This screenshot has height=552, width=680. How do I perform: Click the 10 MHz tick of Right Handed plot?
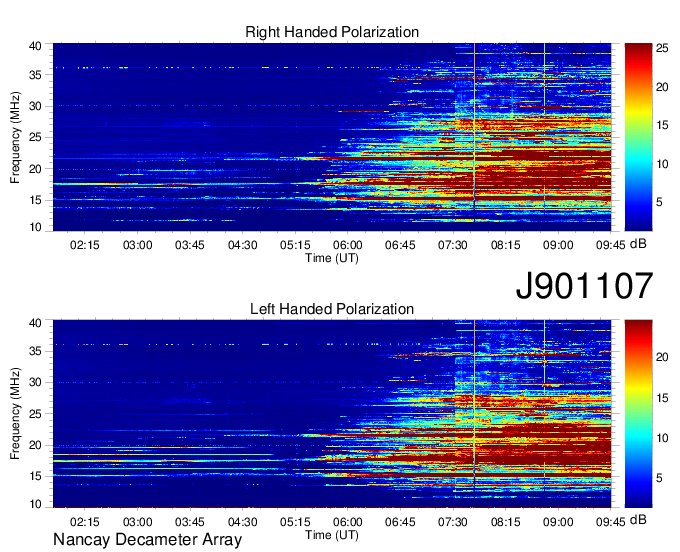point(36,227)
